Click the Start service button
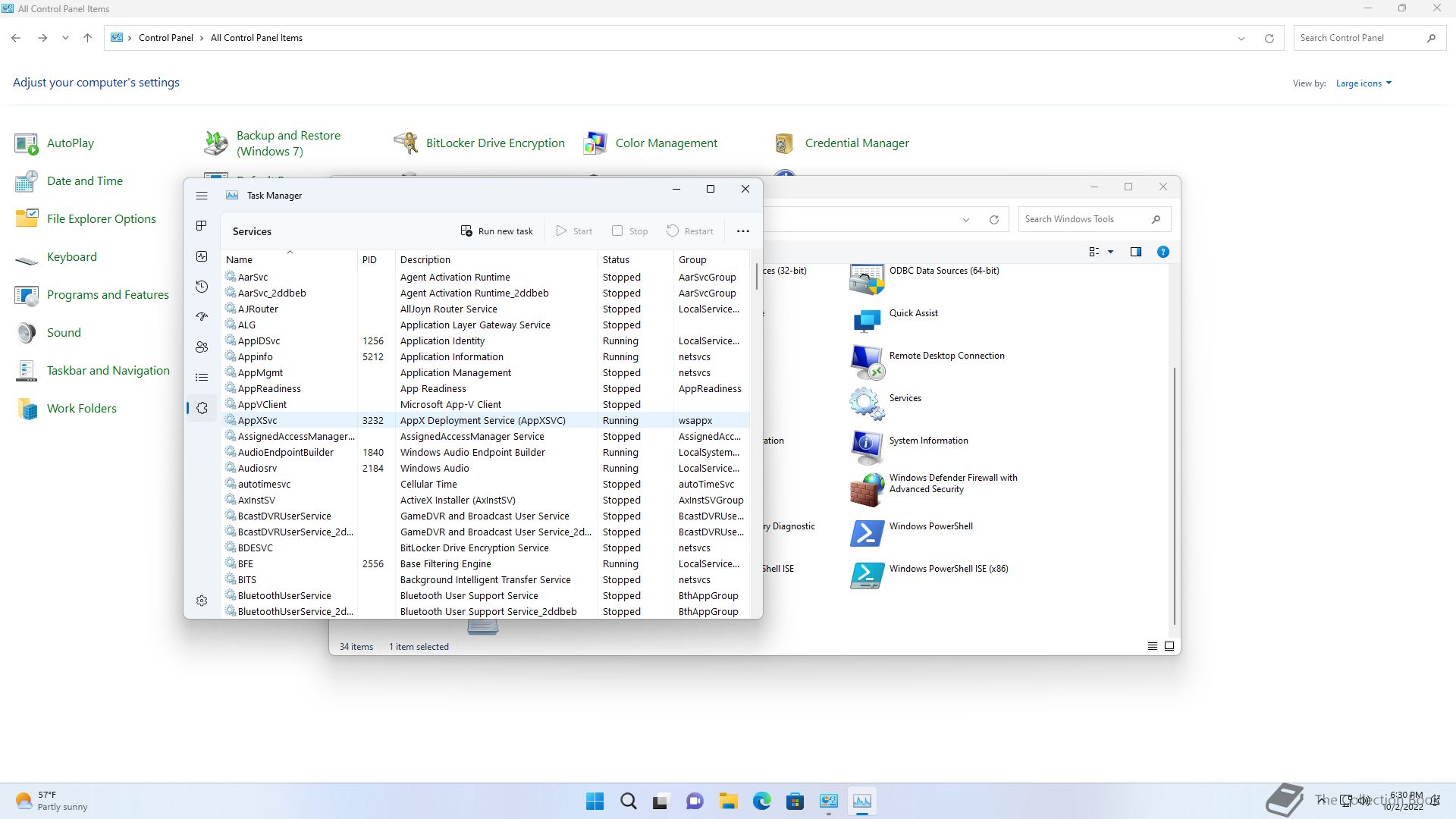Image resolution: width=1456 pixels, height=819 pixels. point(574,231)
